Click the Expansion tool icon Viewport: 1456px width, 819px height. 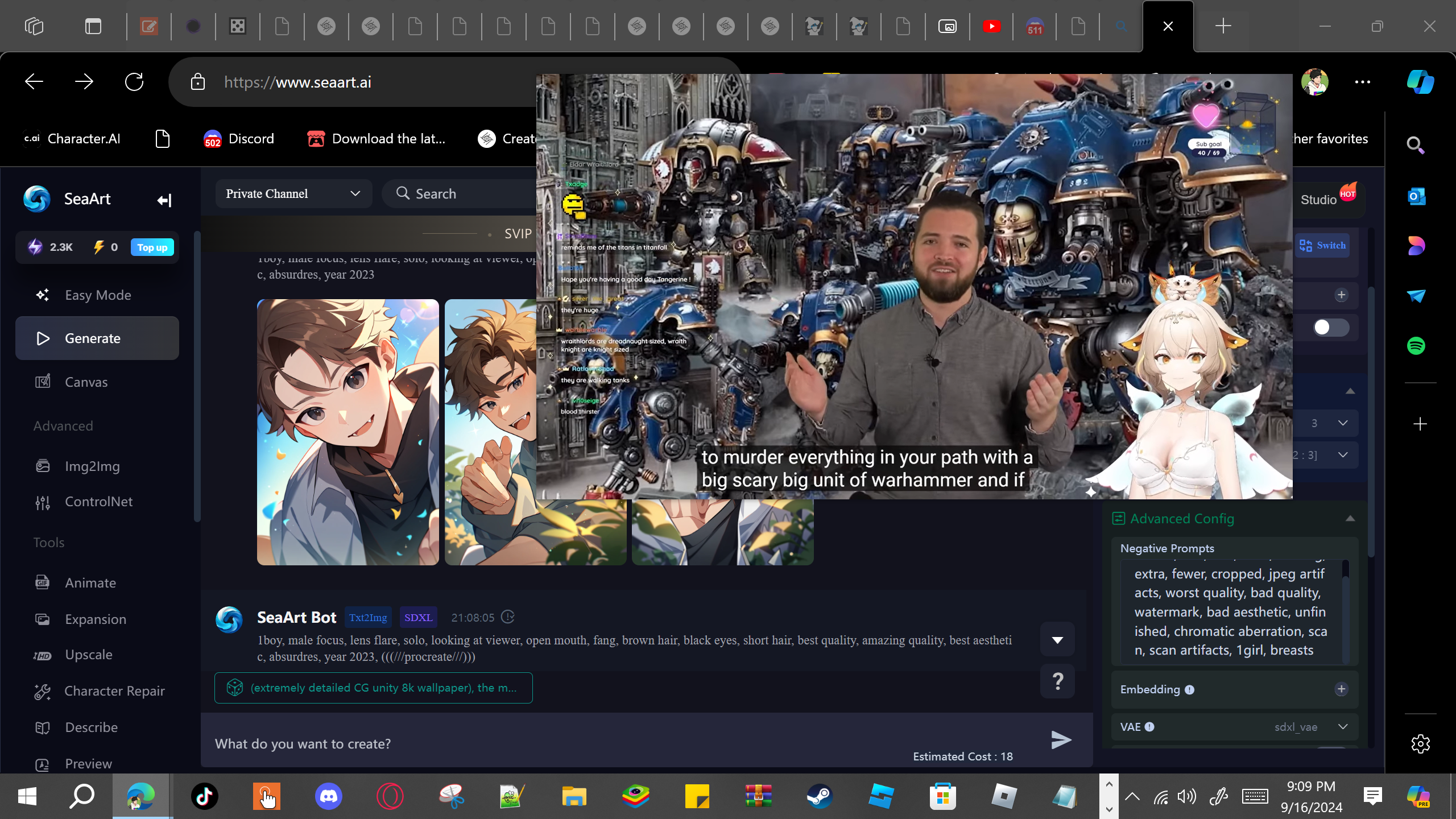[x=43, y=619]
